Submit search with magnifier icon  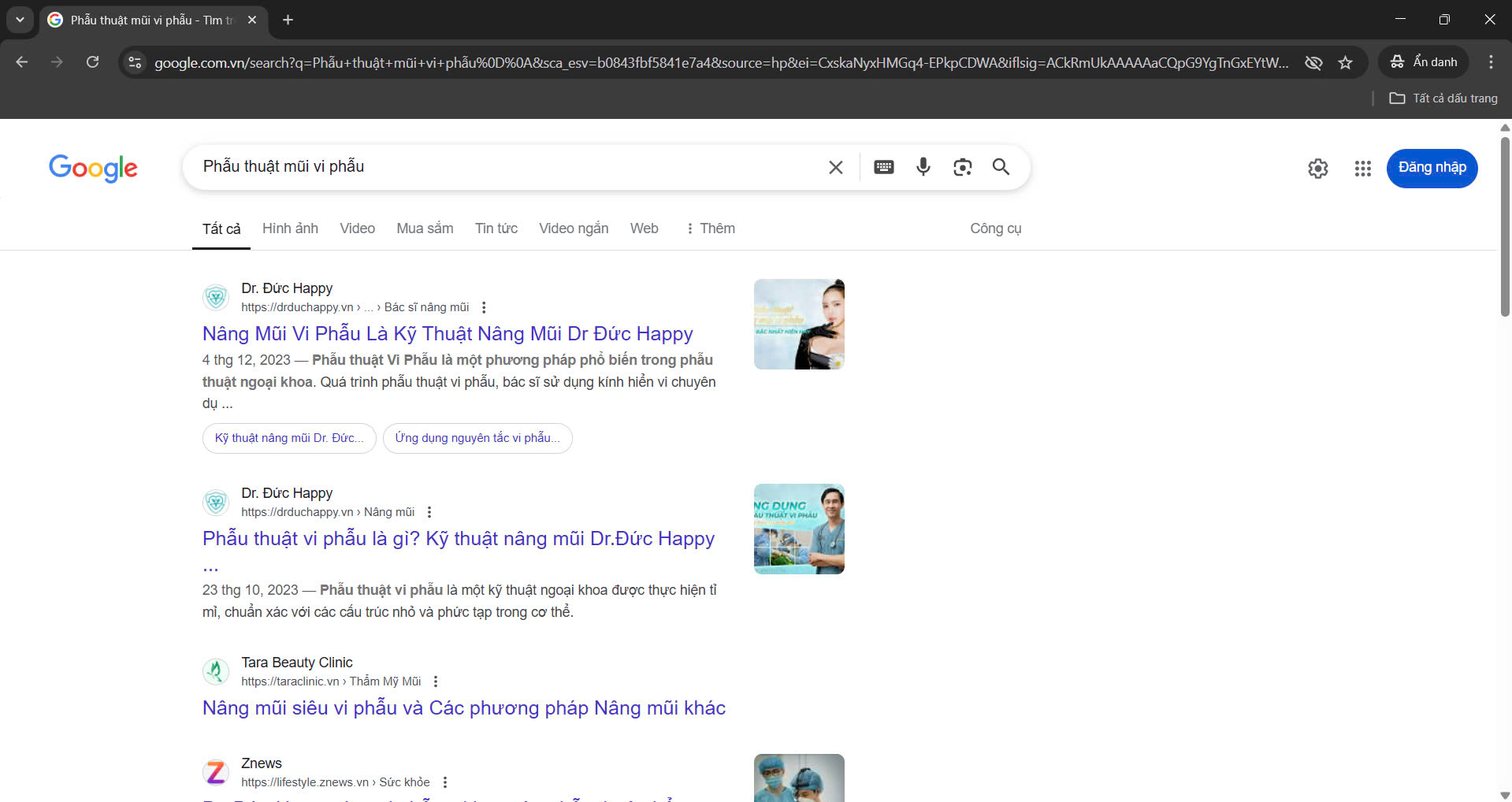(x=1001, y=167)
